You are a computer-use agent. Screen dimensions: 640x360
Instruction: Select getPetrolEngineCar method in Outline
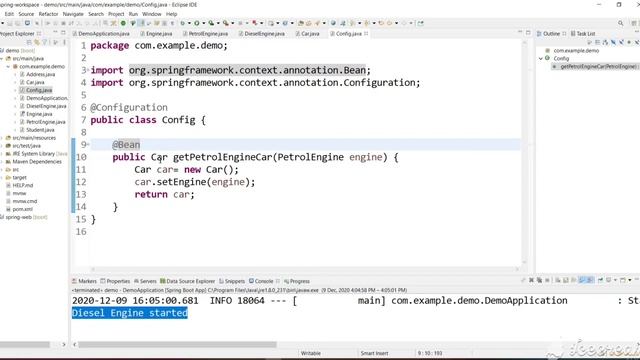coord(598,66)
